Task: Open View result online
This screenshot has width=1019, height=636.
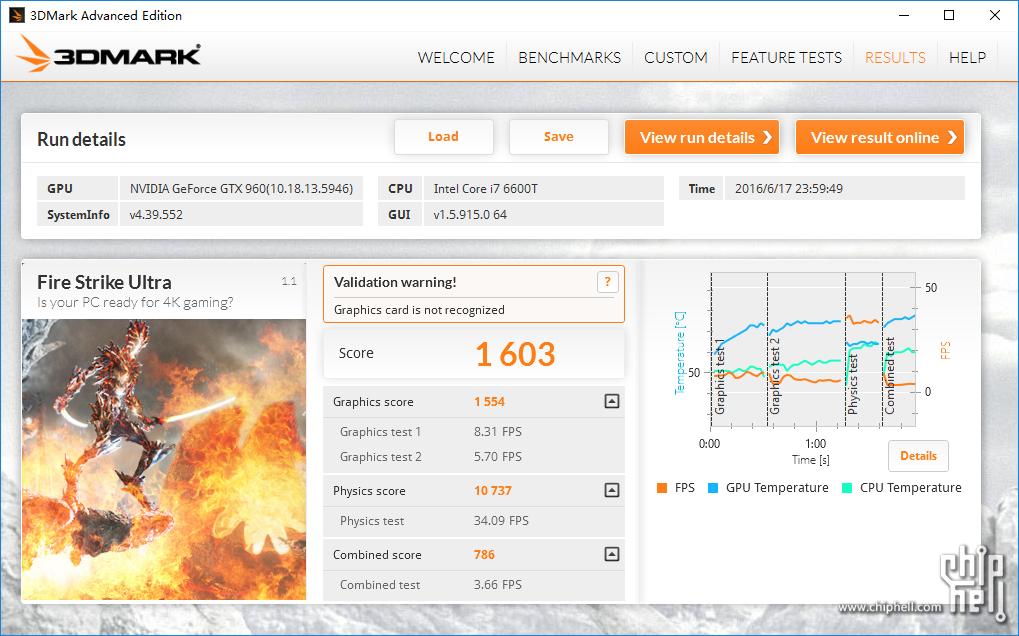Action: (x=880, y=137)
